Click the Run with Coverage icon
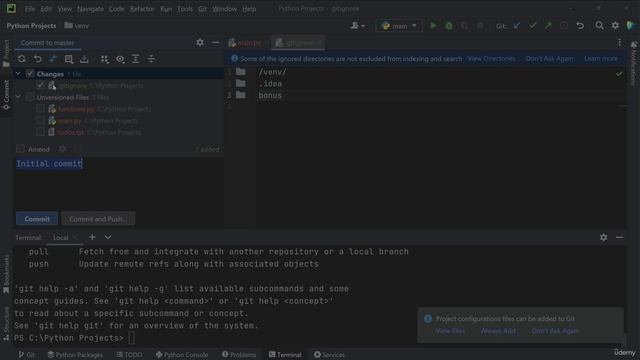 [x=464, y=26]
